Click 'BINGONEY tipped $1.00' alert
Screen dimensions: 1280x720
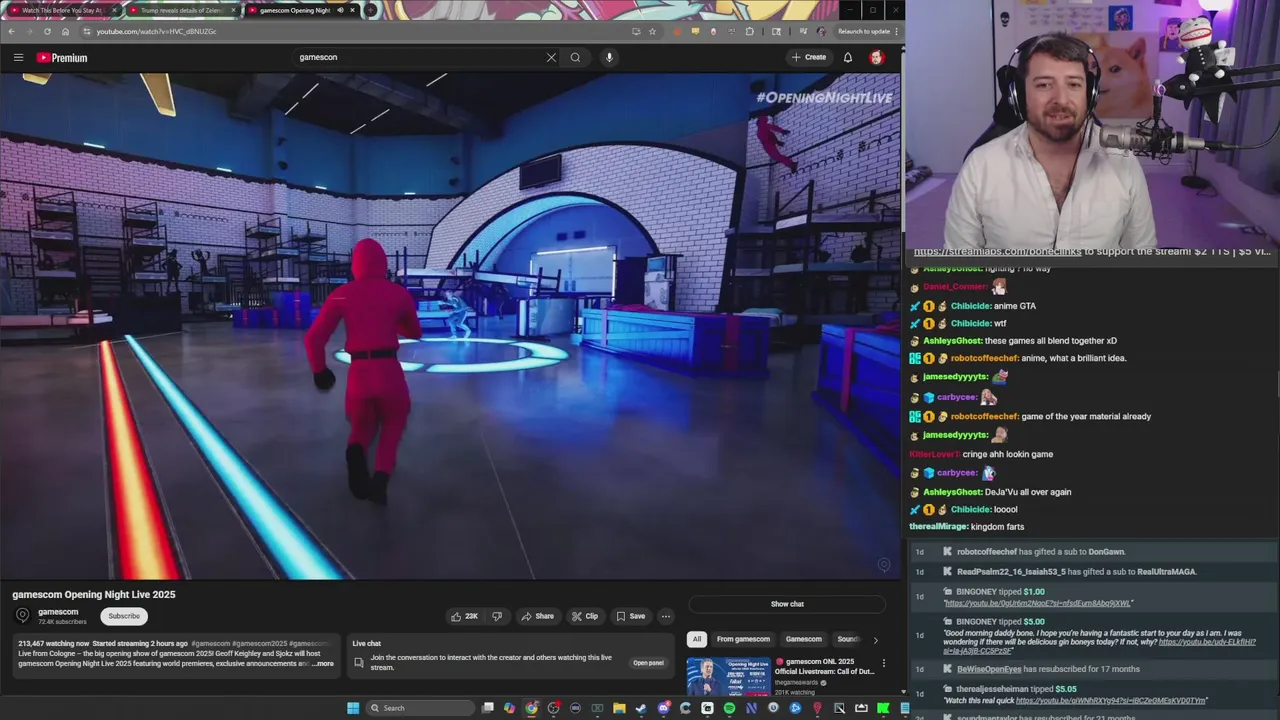point(1000,592)
